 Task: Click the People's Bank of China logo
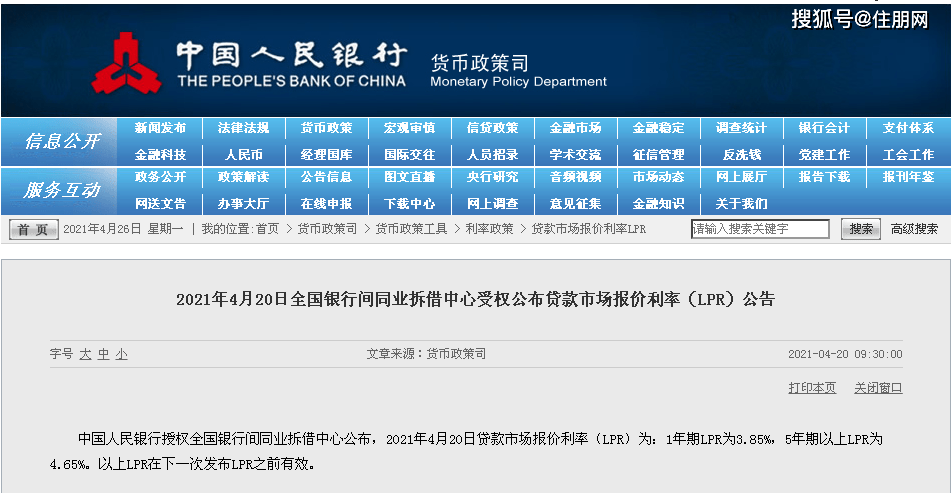[x=126, y=63]
